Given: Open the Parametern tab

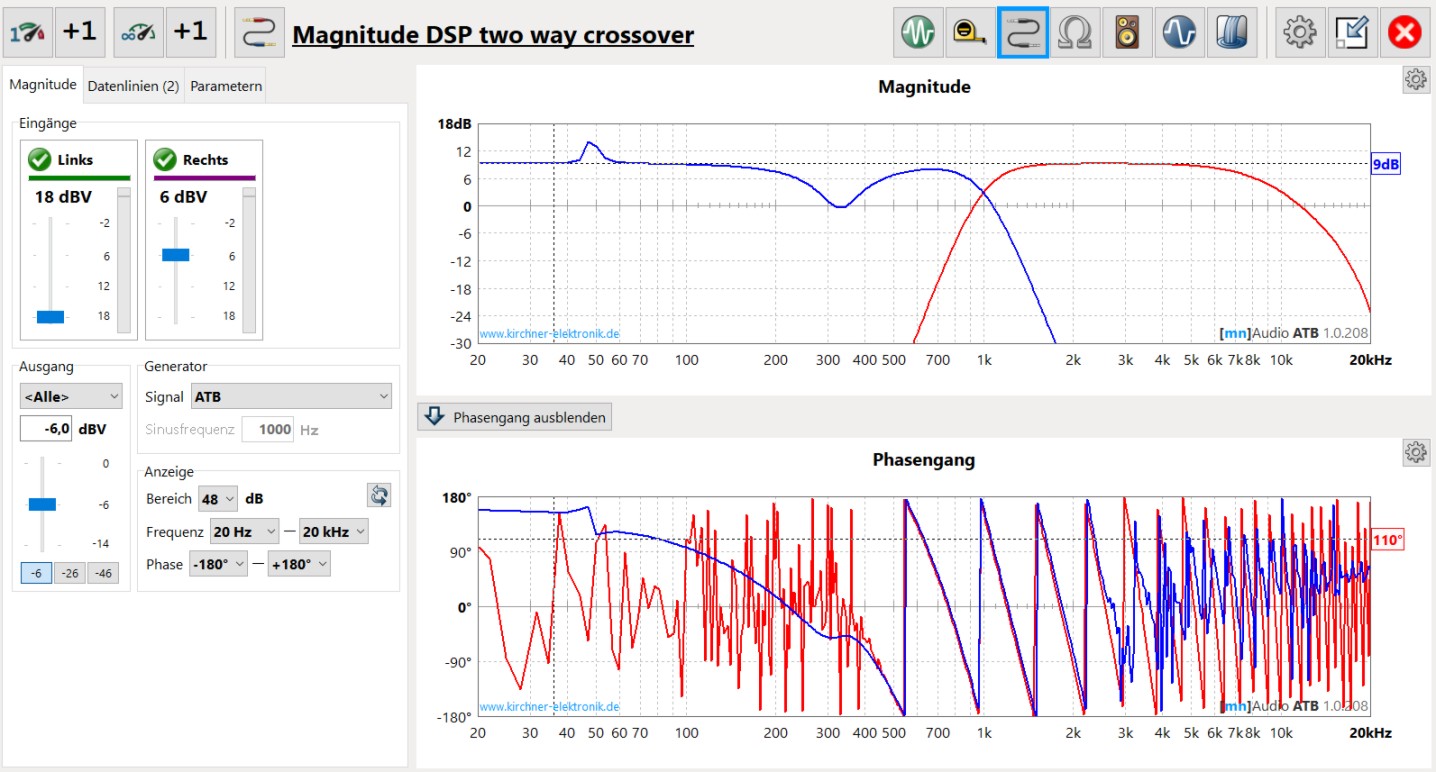Looking at the screenshot, I should (x=225, y=85).
